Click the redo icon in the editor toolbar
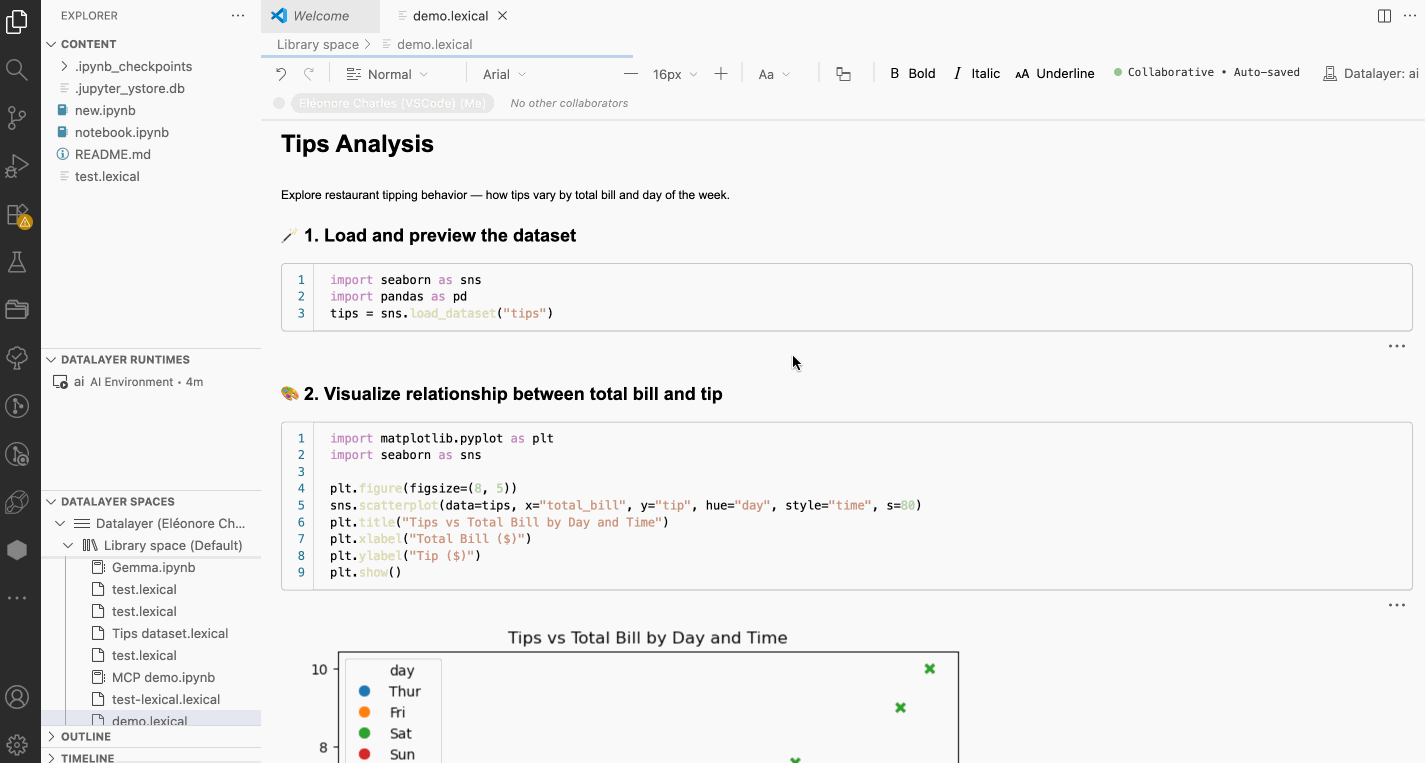Image resolution: width=1425 pixels, height=763 pixels. click(309, 73)
